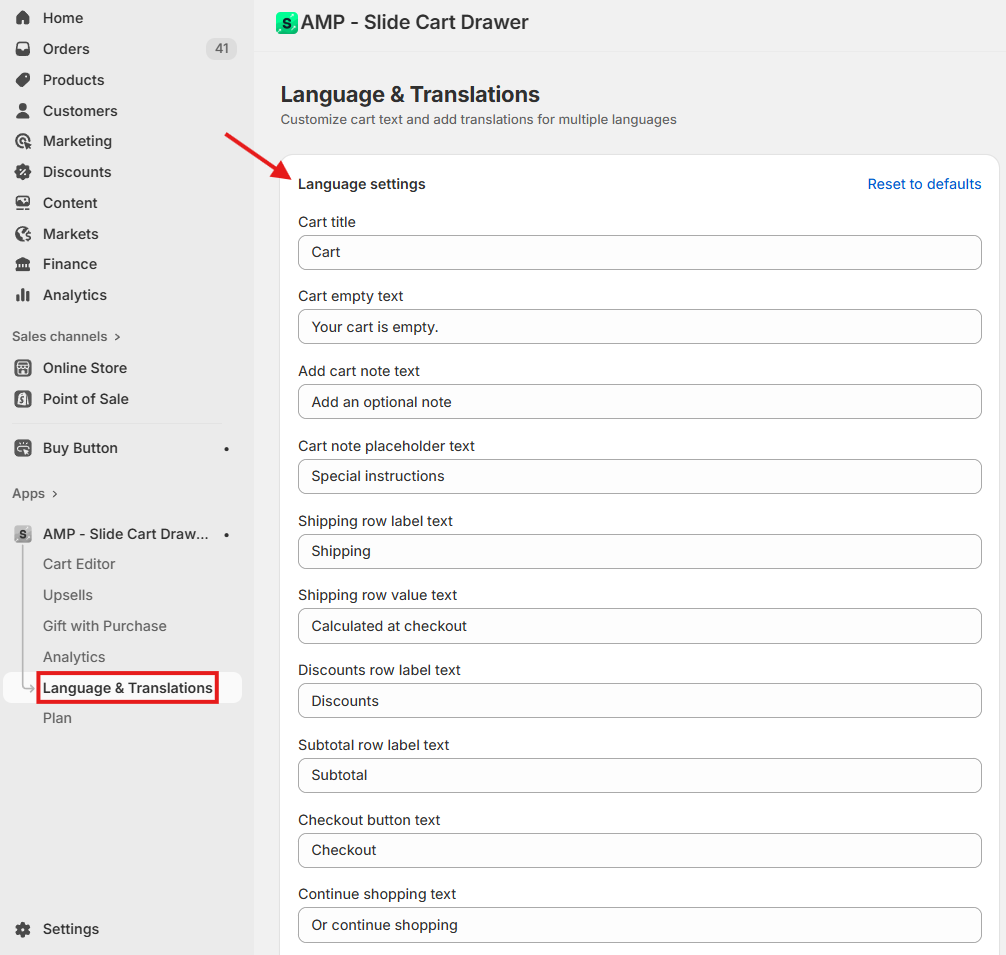Open the AMP Analytics subpage
This screenshot has width=1006, height=955.
[x=74, y=657]
